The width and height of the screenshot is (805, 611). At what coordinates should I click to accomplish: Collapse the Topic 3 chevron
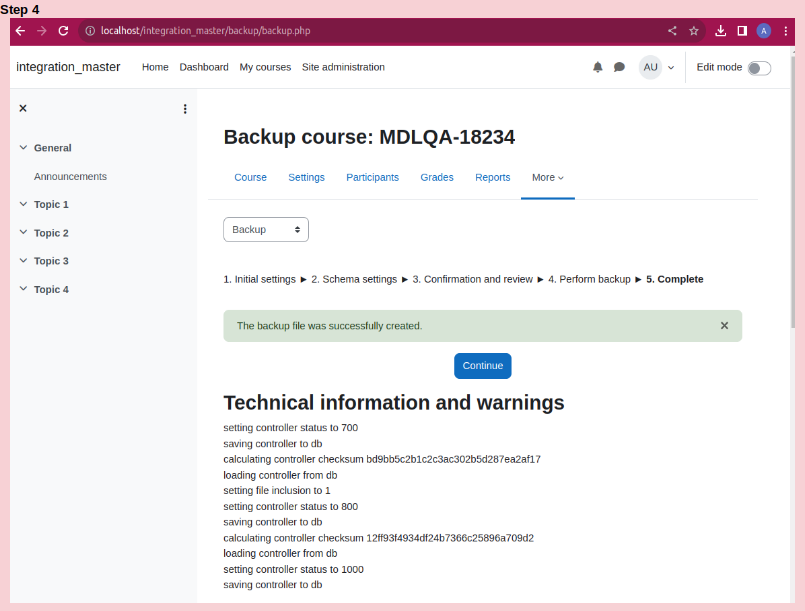pos(23,260)
